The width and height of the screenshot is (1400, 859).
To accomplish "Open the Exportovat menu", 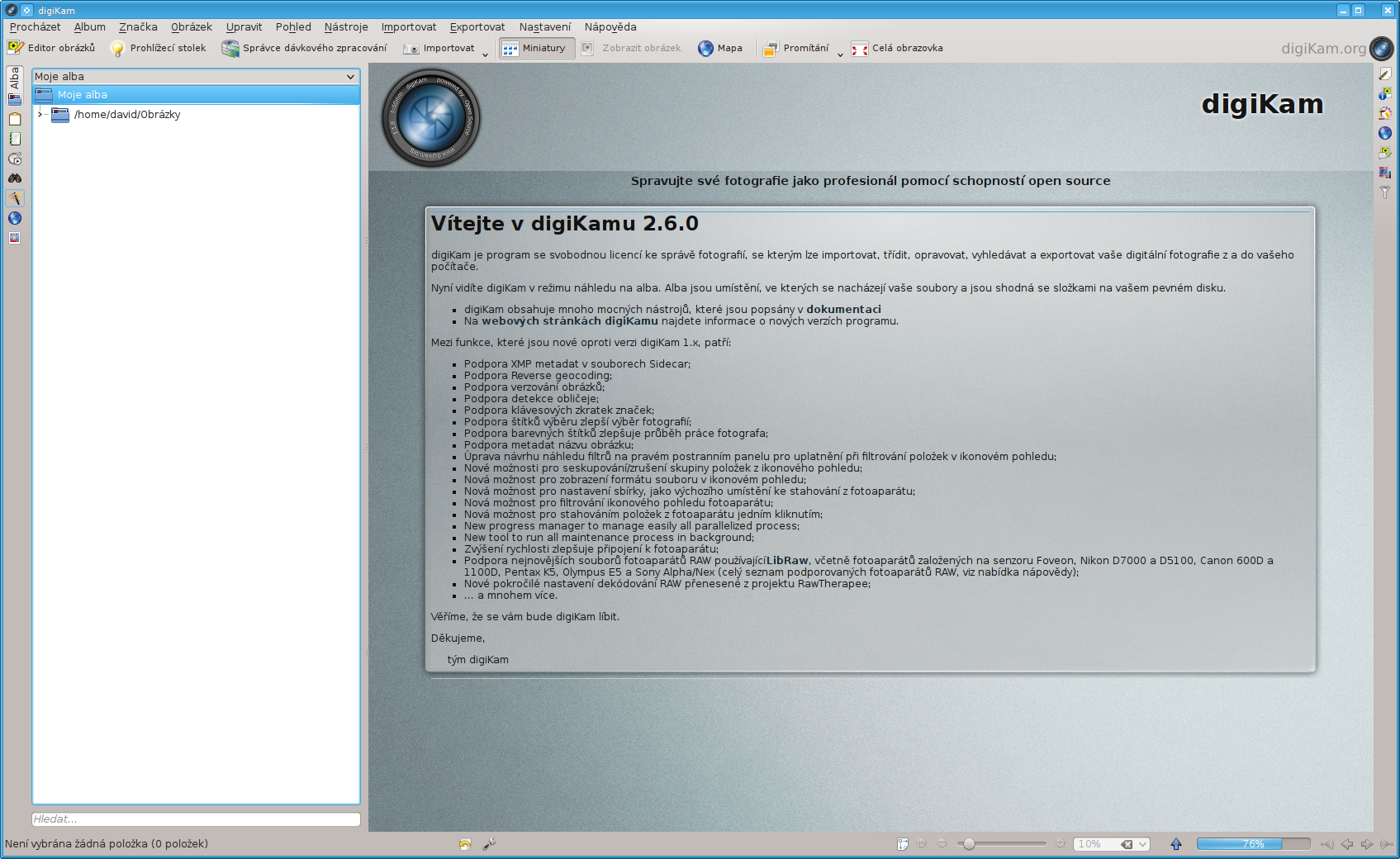I will tap(477, 27).
